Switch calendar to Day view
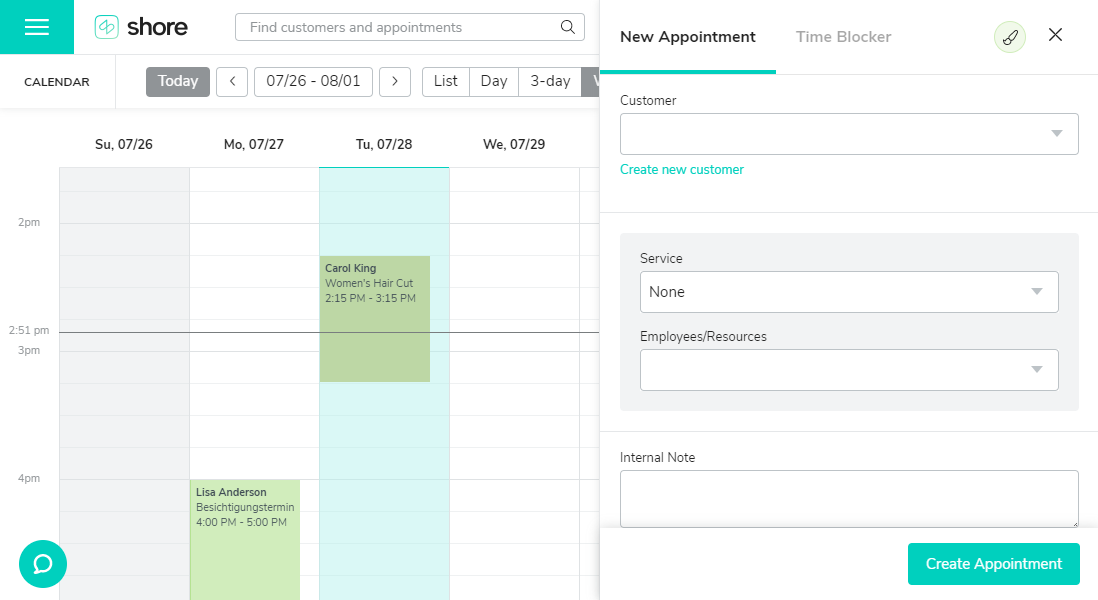 (x=494, y=81)
